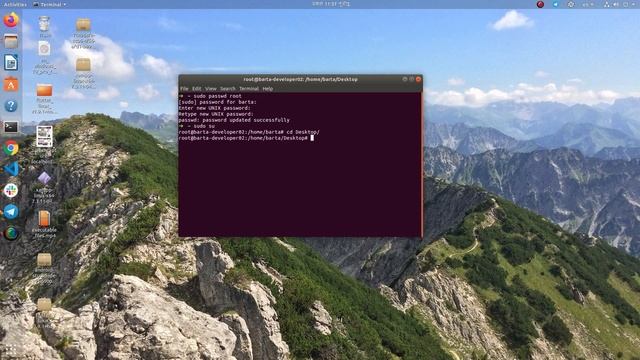640x360 pixels.
Task: Open Ubuntu Software in the dock
Action: (11, 84)
